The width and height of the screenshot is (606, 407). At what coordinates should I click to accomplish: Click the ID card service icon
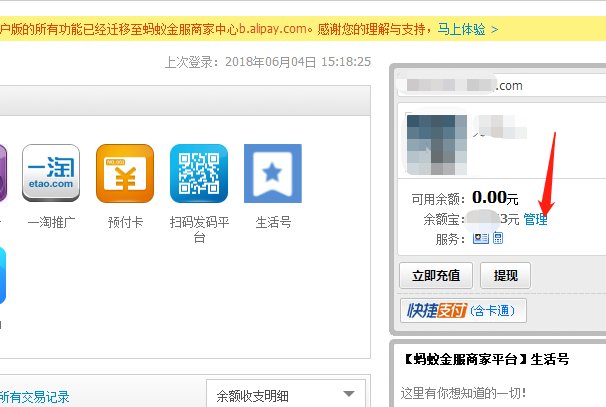pyautogui.click(x=480, y=238)
